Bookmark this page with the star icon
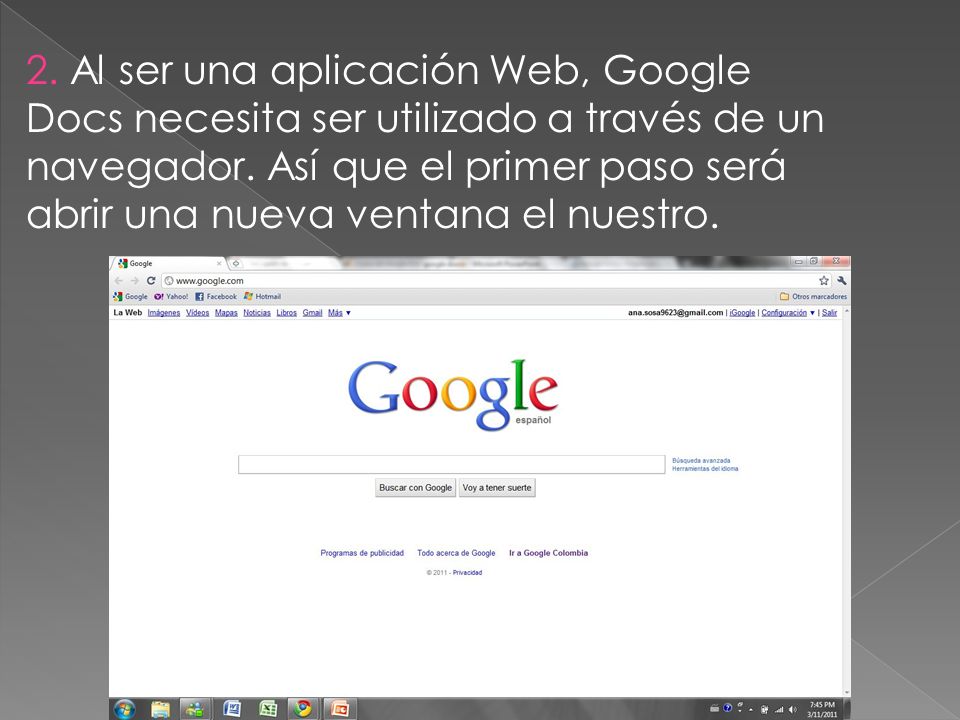The width and height of the screenshot is (960, 720). (x=824, y=280)
